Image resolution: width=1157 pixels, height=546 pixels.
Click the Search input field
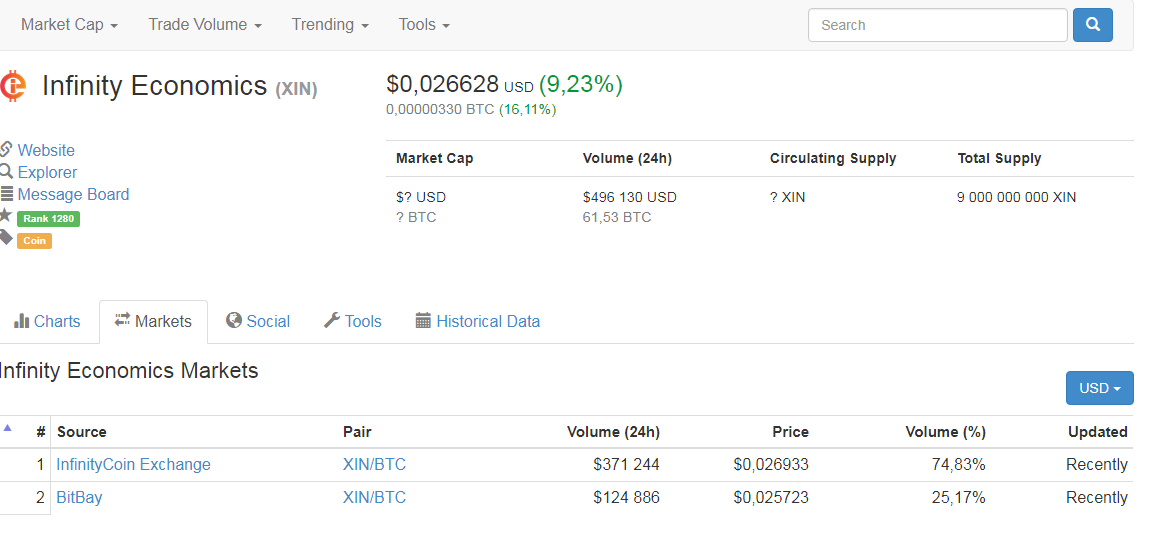click(x=937, y=25)
